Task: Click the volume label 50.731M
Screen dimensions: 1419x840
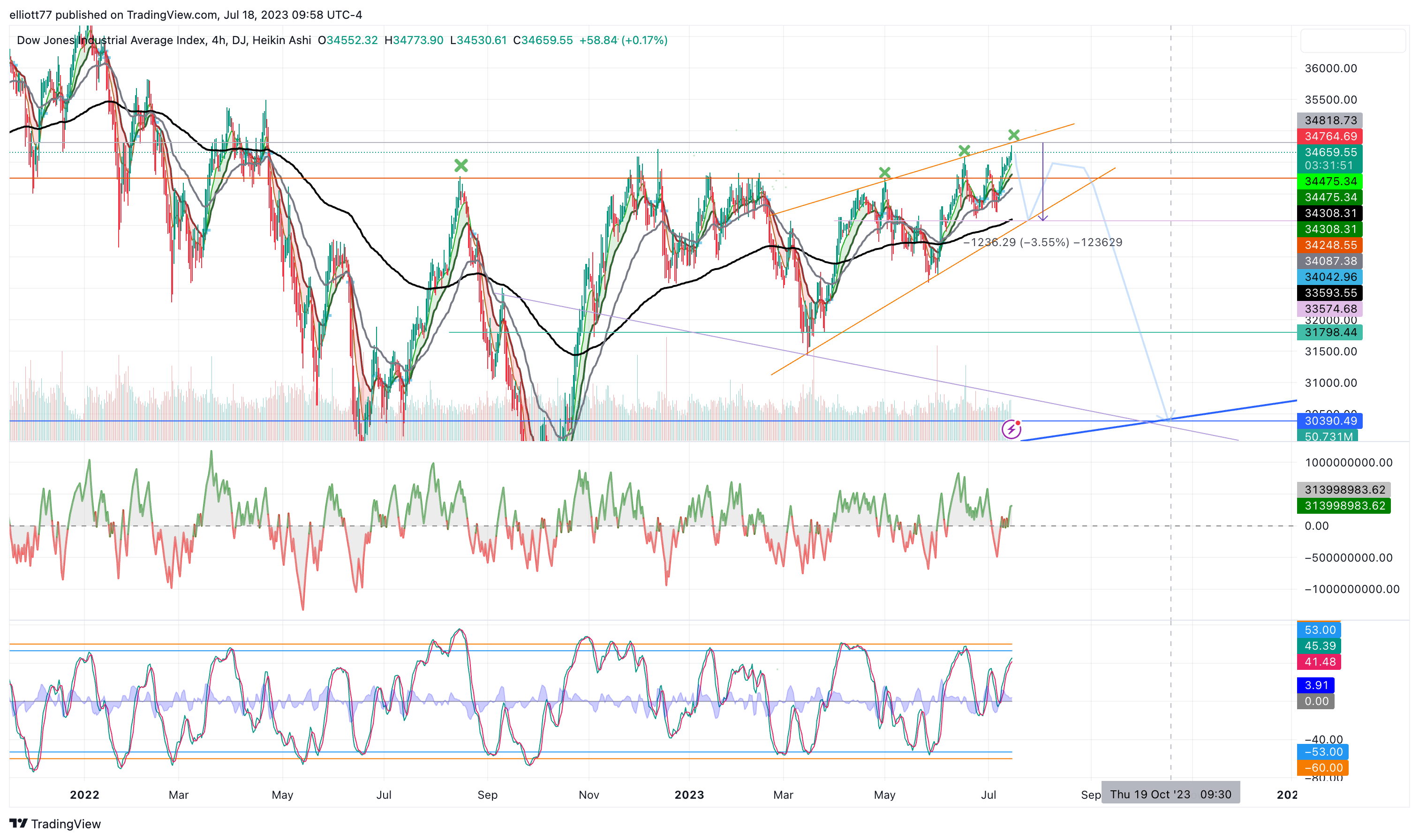Action: point(1328,436)
